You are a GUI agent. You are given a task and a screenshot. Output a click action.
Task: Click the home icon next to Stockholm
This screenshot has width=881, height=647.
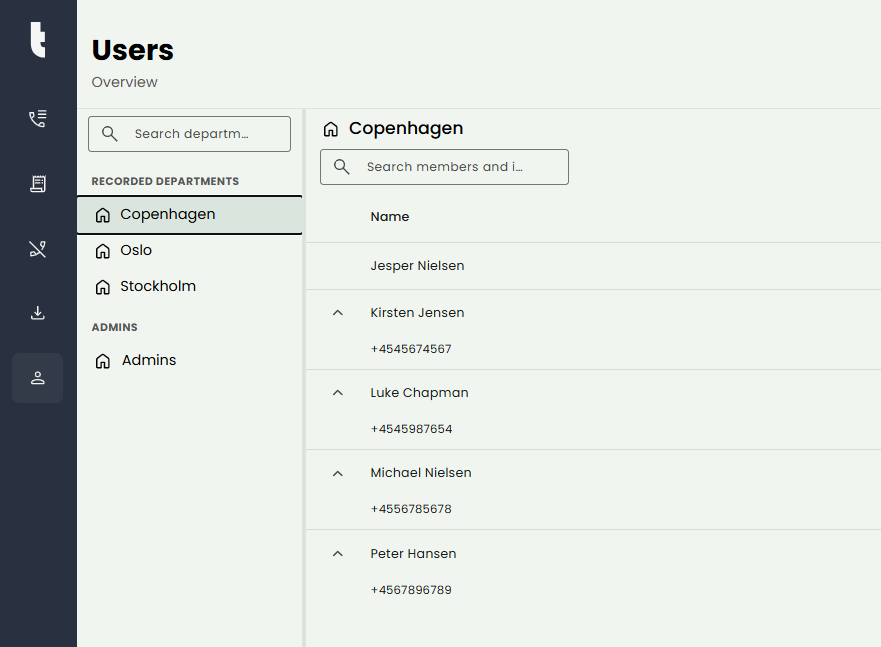(x=102, y=287)
